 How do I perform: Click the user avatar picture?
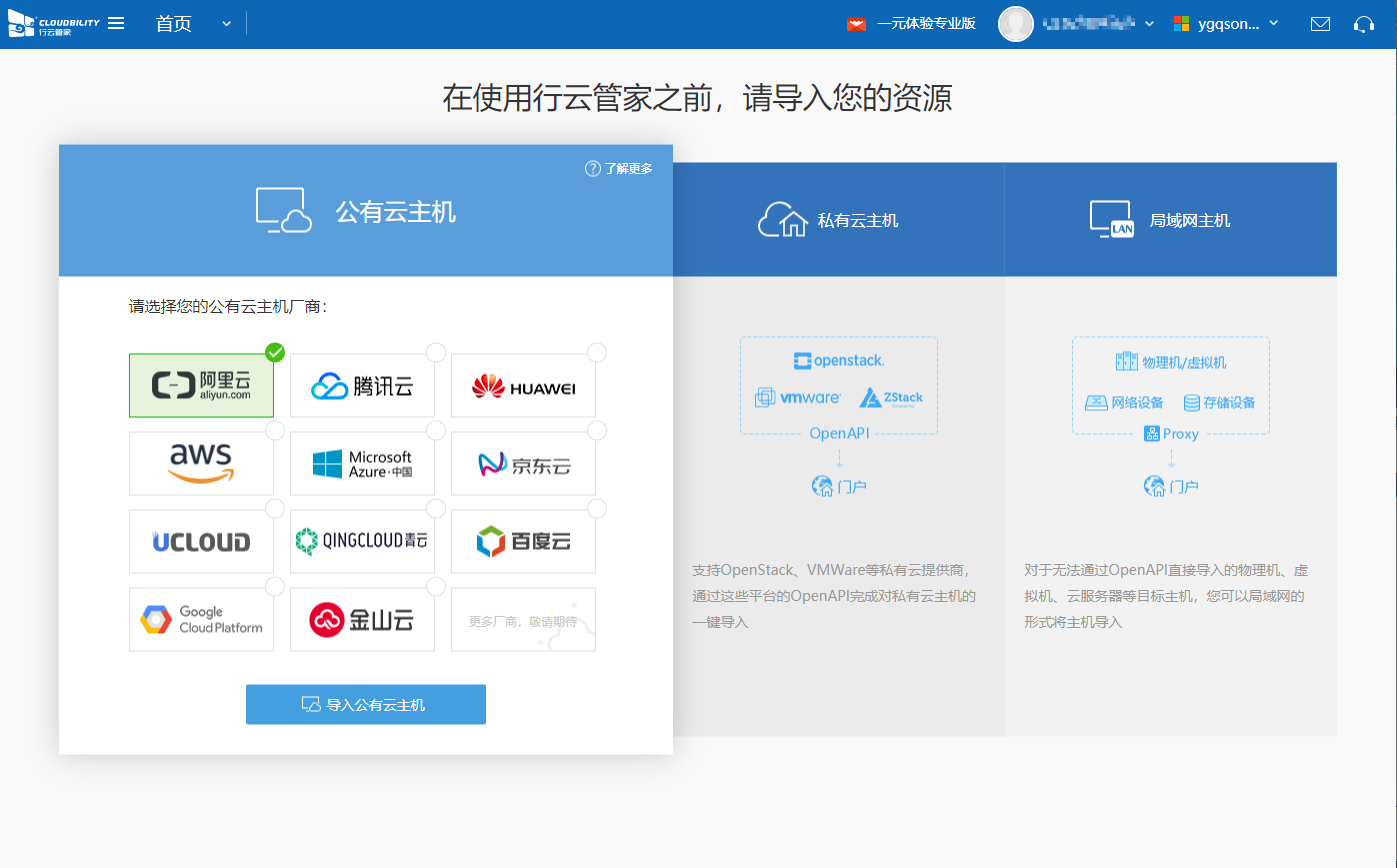[x=1015, y=24]
